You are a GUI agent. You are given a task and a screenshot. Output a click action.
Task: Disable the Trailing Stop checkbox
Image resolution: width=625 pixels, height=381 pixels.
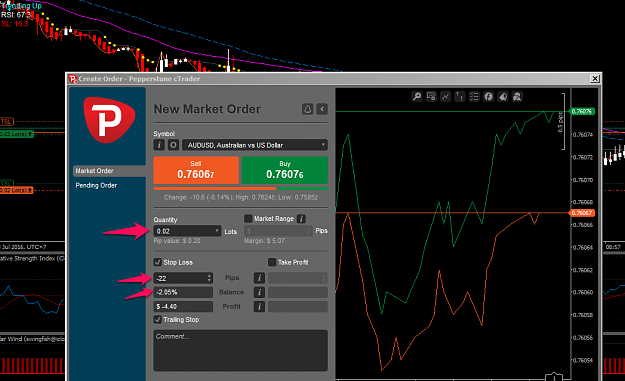click(x=157, y=319)
